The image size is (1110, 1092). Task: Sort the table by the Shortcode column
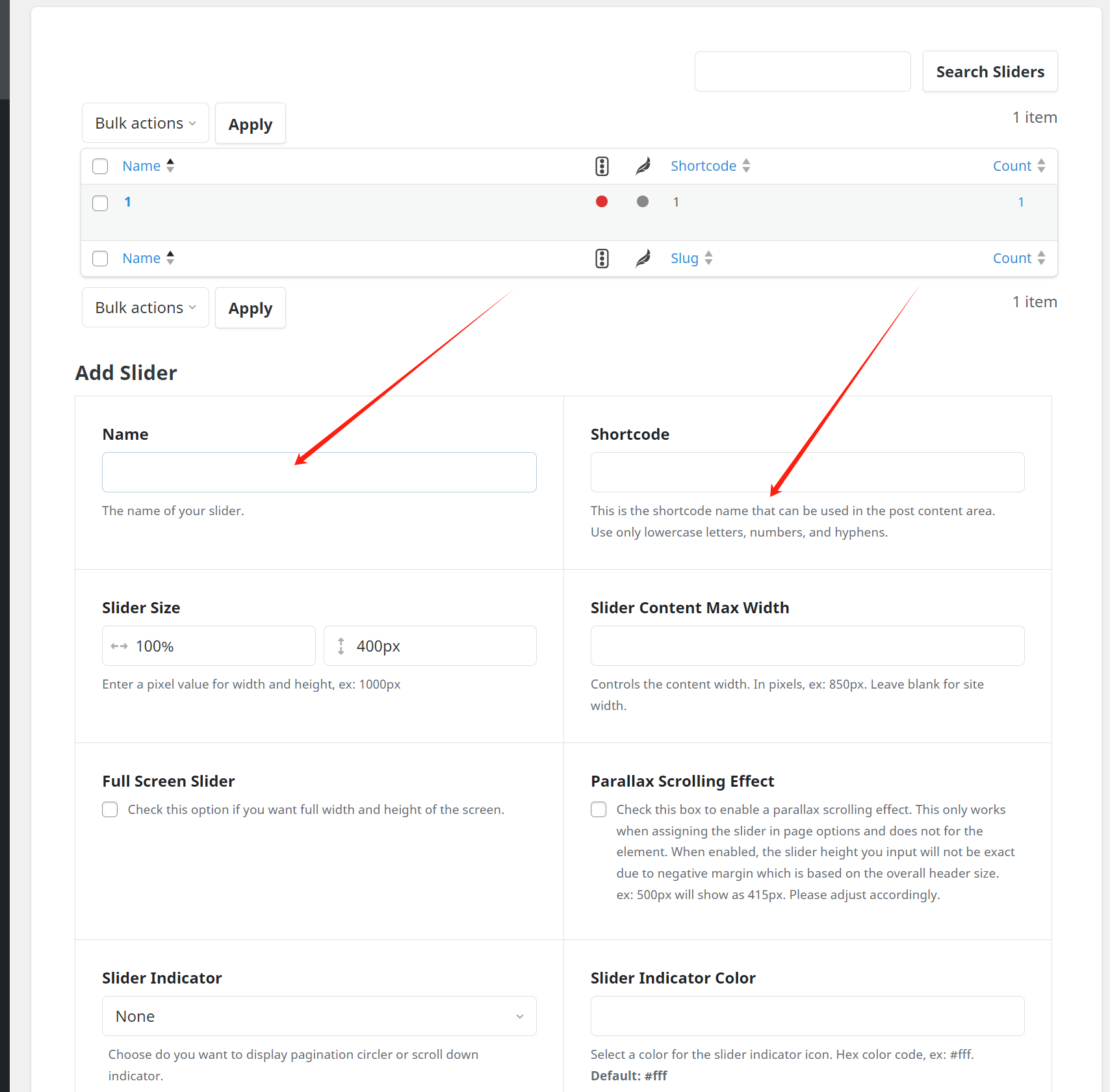704,166
